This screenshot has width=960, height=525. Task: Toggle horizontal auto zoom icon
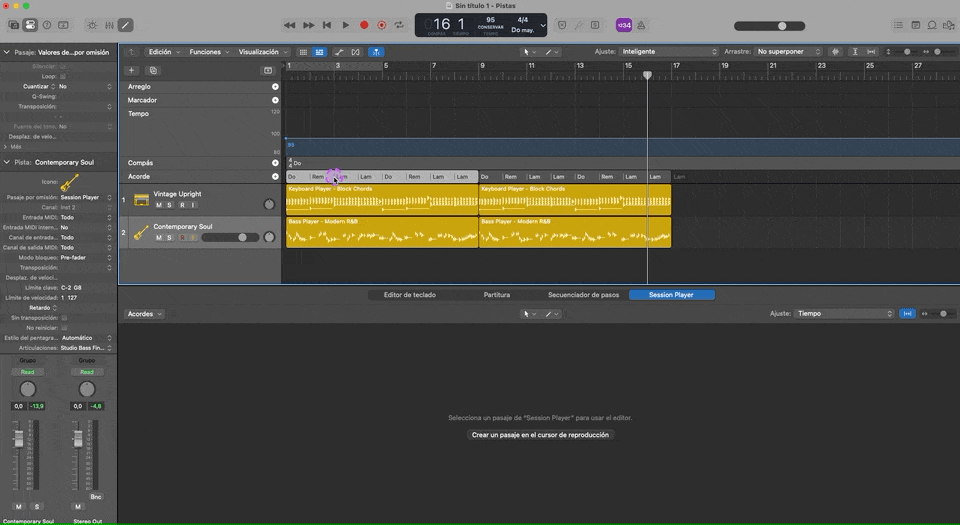(871, 52)
